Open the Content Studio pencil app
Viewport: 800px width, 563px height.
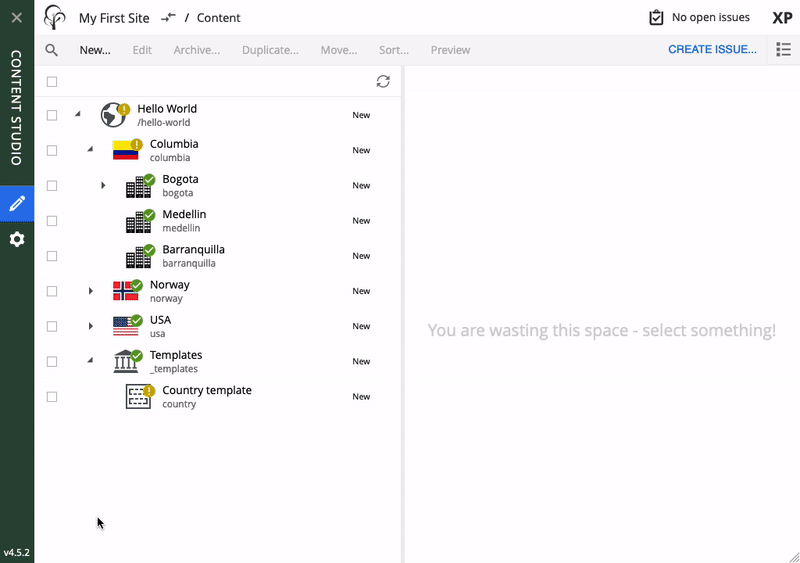coord(17,204)
